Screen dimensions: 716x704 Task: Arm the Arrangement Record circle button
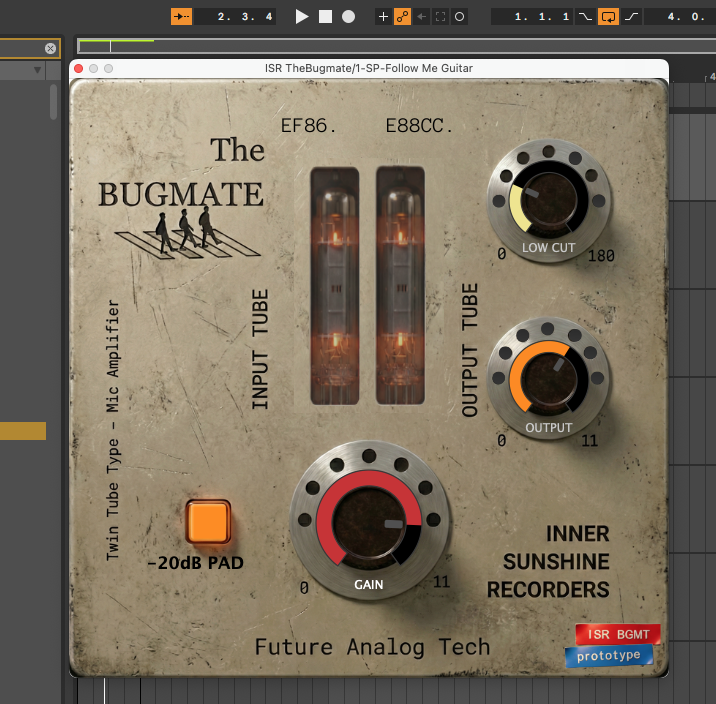click(348, 17)
